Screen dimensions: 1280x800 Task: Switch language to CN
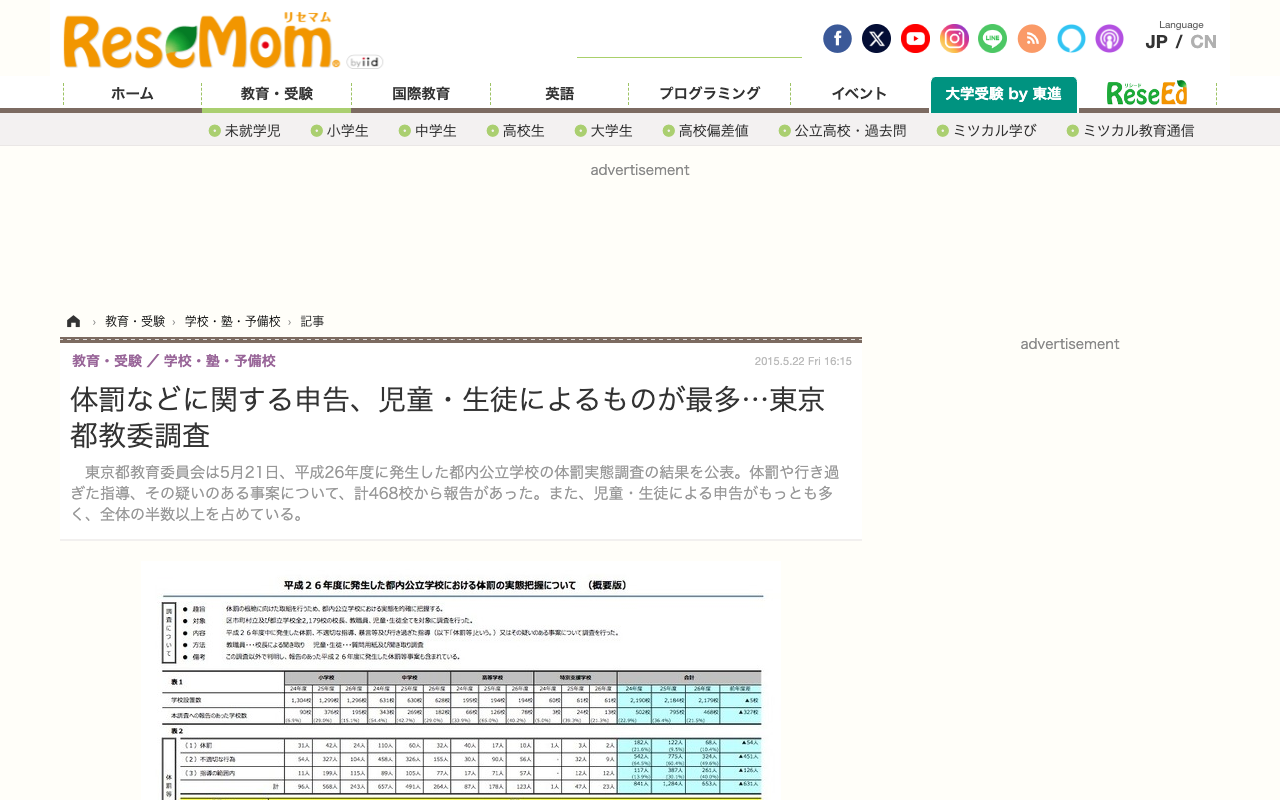tap(1203, 42)
